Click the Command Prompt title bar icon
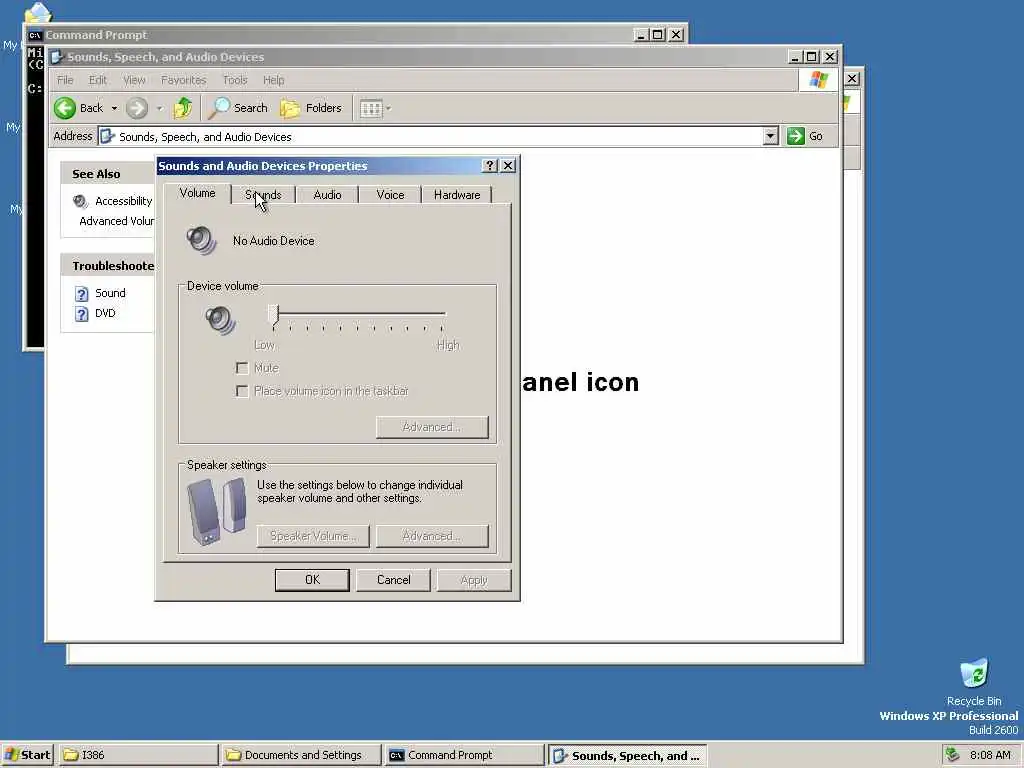Screen dimensions: 1024x768 [35, 35]
